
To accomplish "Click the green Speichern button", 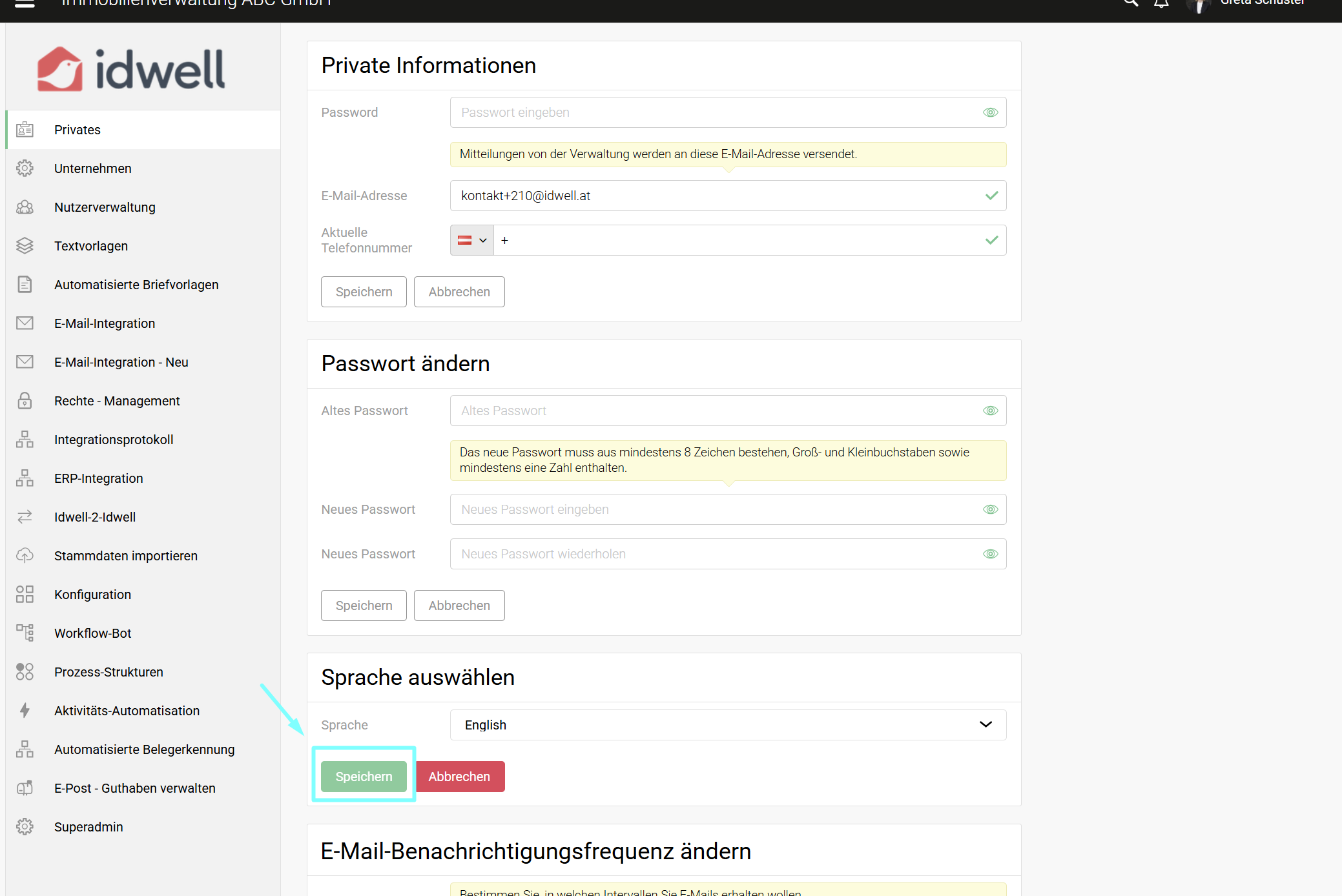I will [364, 777].
